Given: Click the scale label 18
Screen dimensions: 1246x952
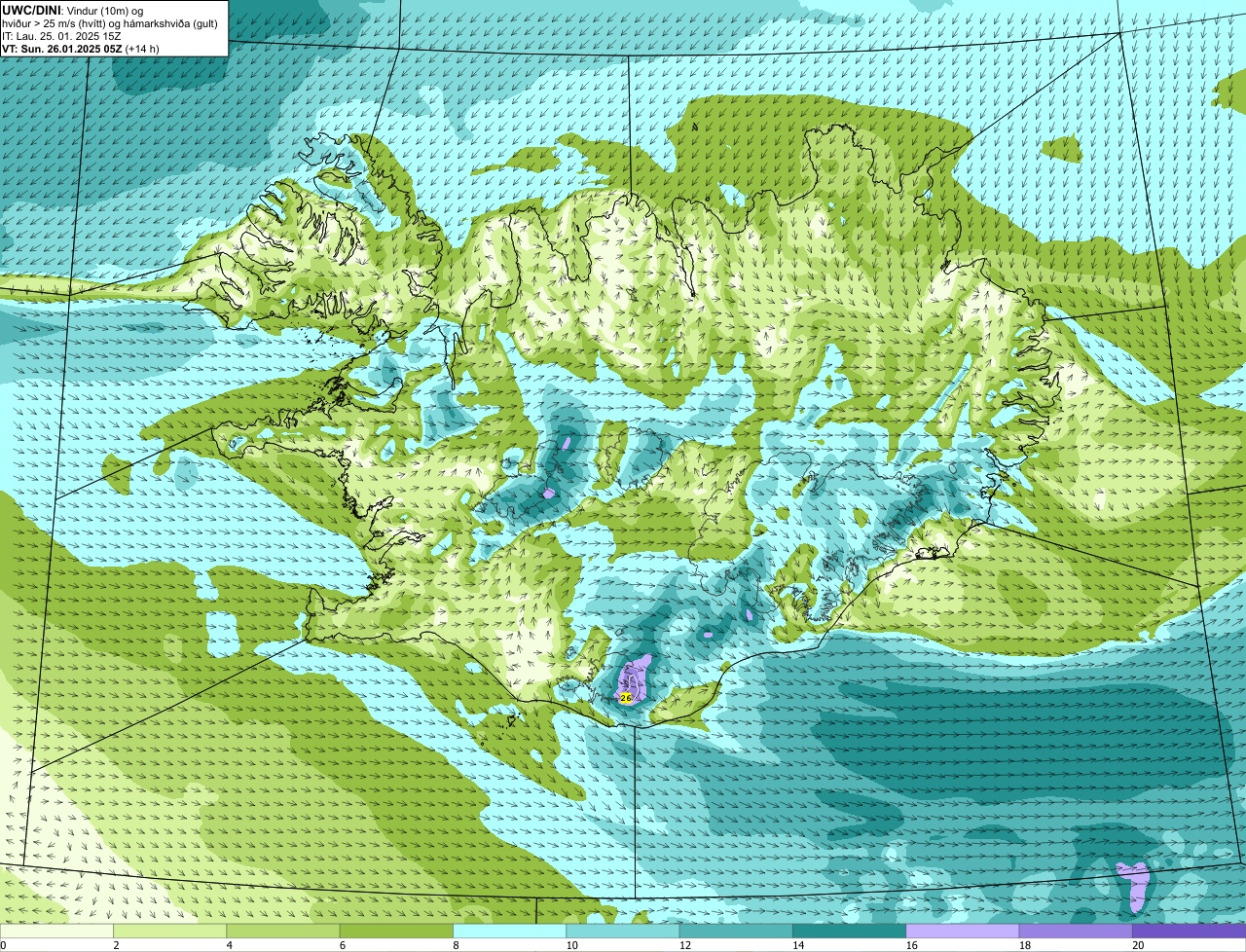Looking at the screenshot, I should [x=1024, y=945].
